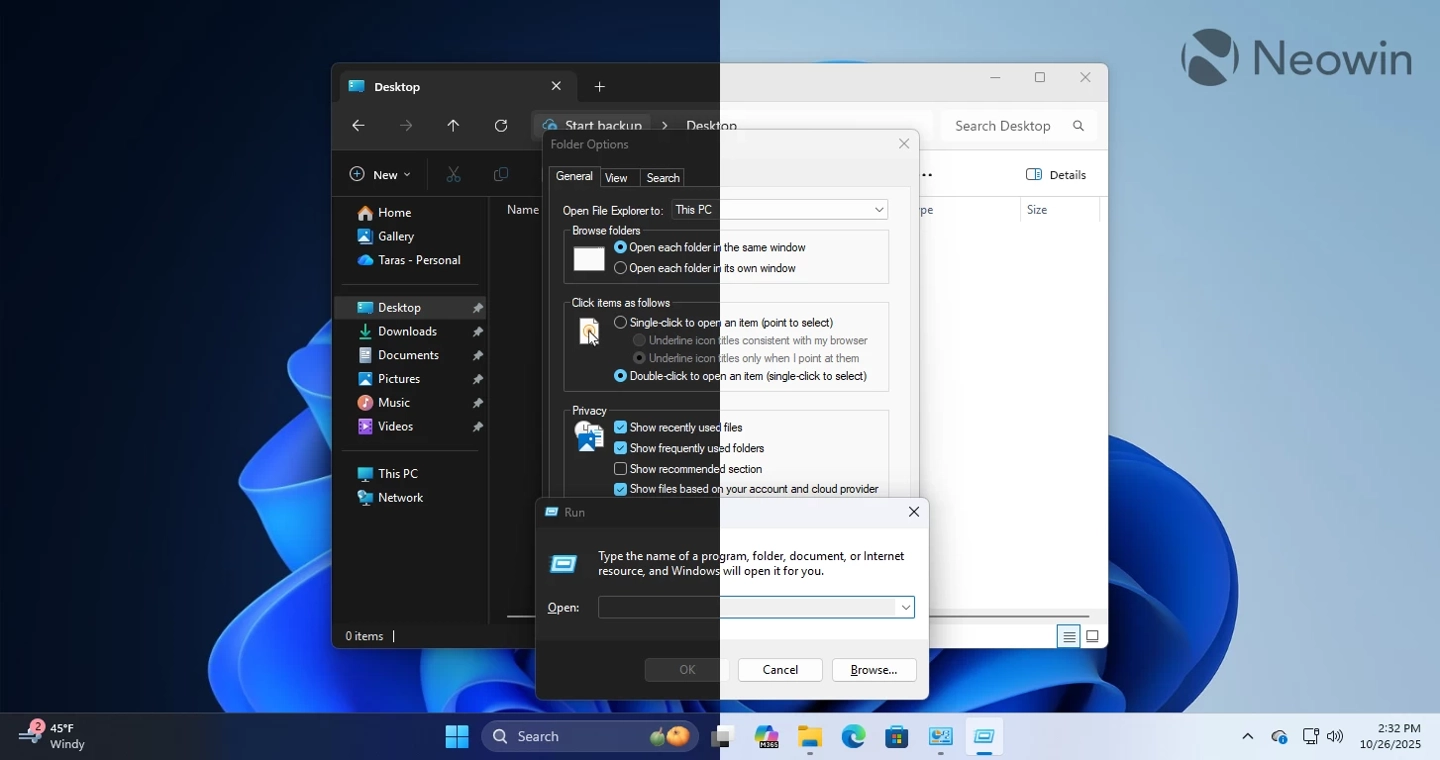This screenshot has width=1440, height=760.
Task: Enable Show recommended section
Action: [620, 468]
